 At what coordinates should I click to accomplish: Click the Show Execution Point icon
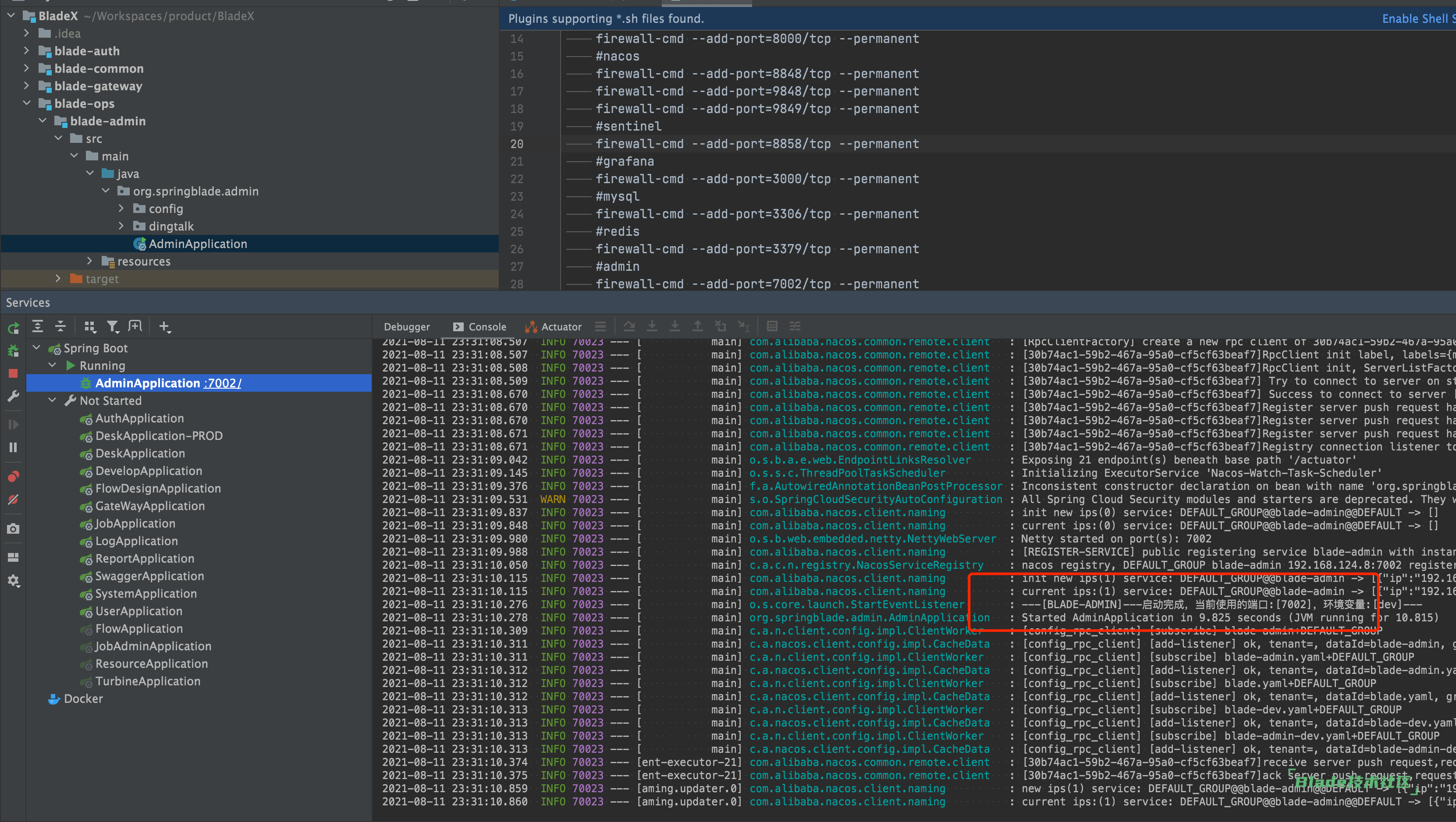point(600,326)
